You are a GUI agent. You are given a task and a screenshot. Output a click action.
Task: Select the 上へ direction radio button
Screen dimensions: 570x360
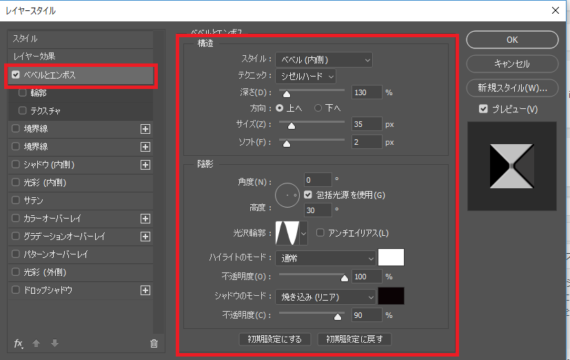pyautogui.click(x=280, y=108)
